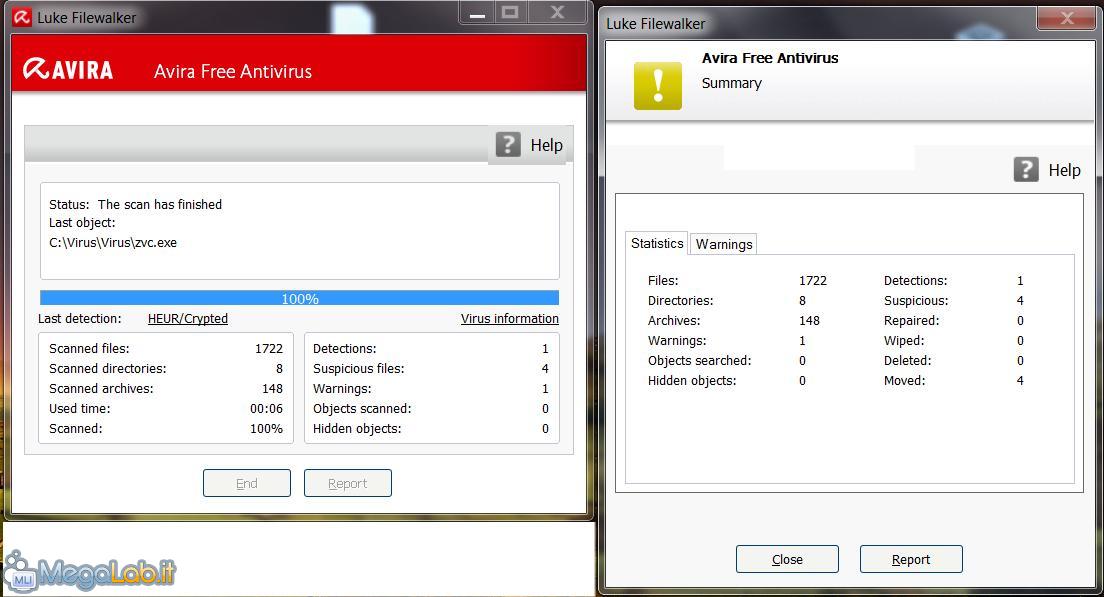The image size is (1104, 597).
Task: Click the 'Moved:' value 4
Action: (x=1020, y=380)
